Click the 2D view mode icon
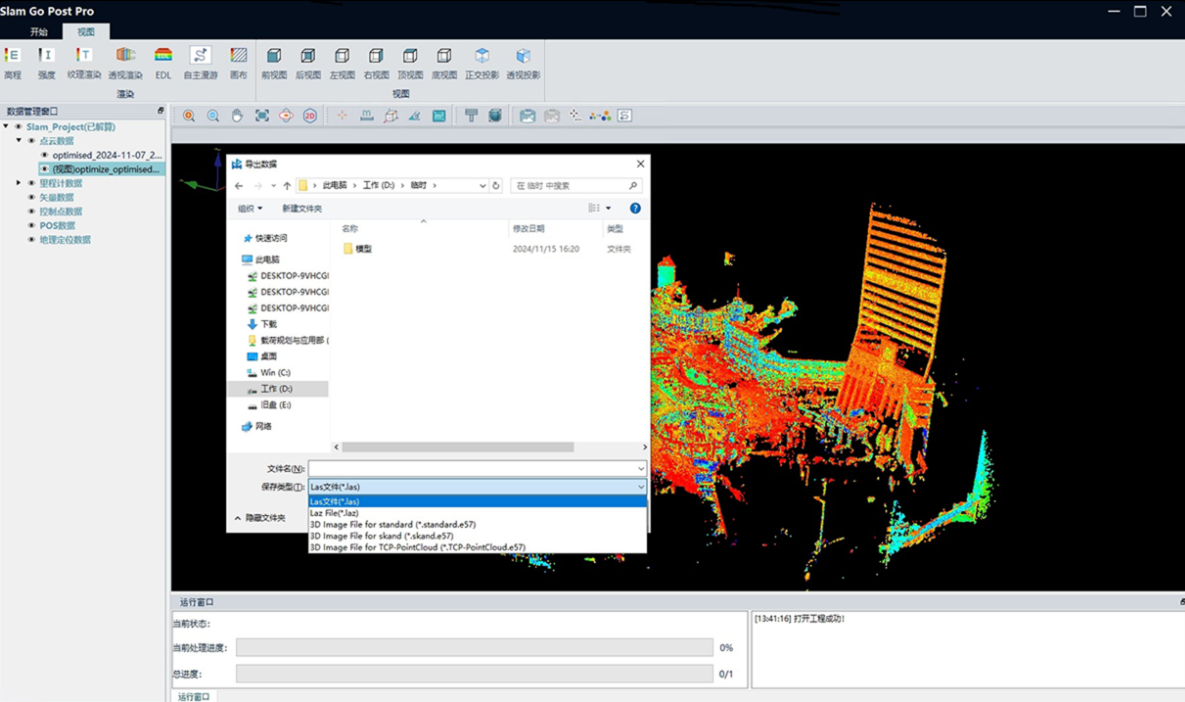 point(310,116)
